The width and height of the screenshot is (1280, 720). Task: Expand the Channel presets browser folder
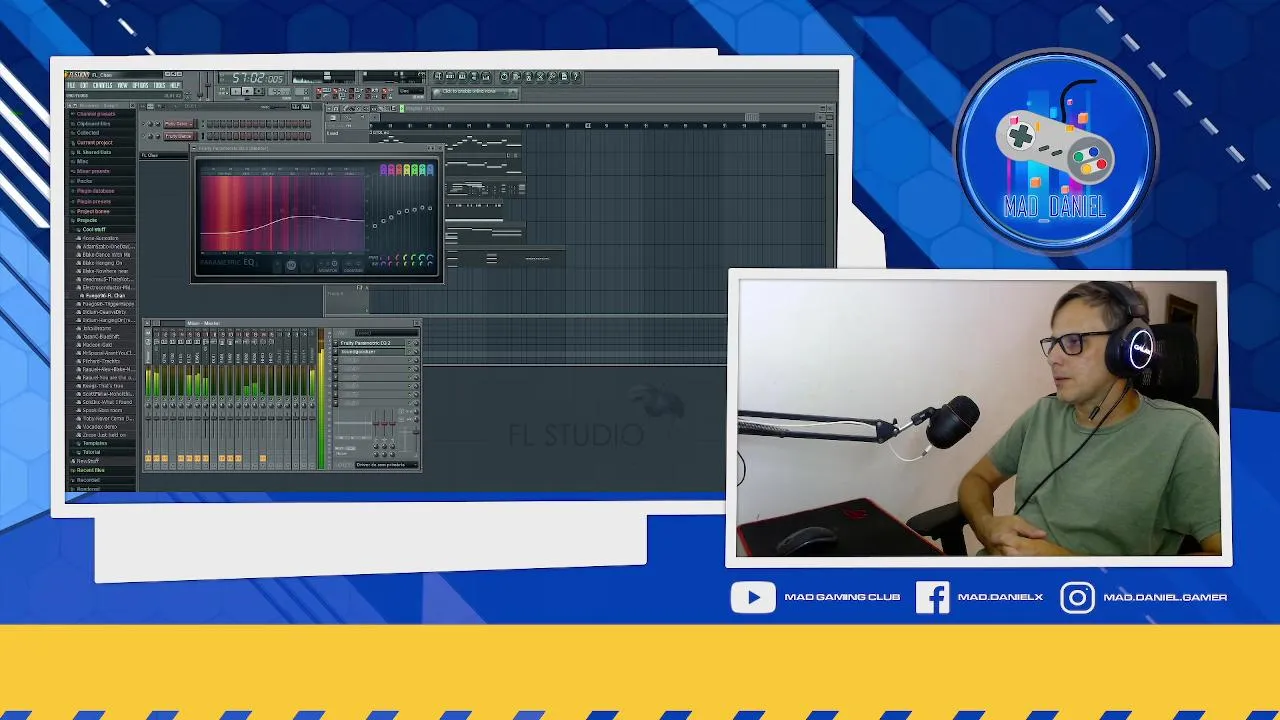click(x=96, y=113)
